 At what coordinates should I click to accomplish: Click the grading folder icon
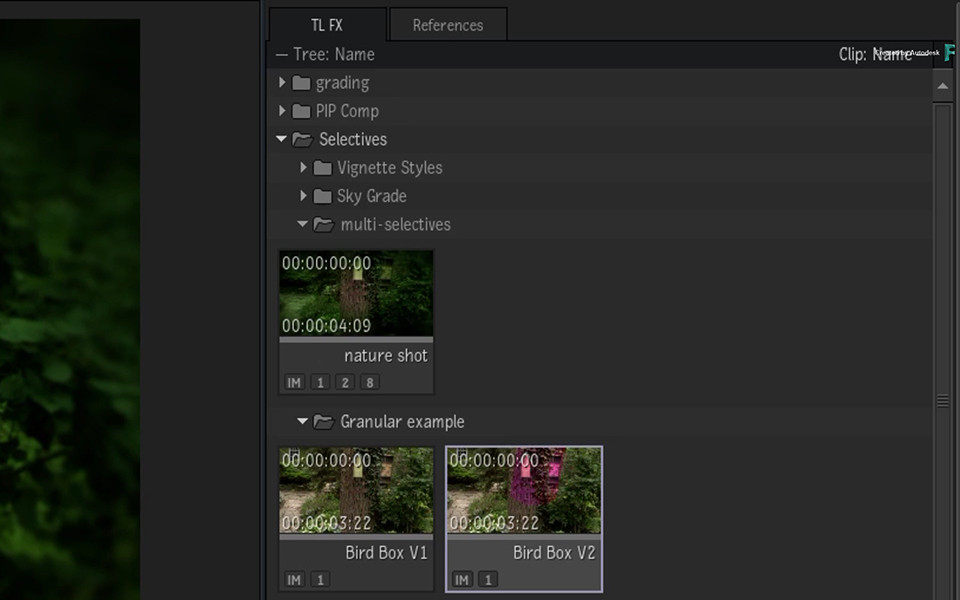point(301,83)
